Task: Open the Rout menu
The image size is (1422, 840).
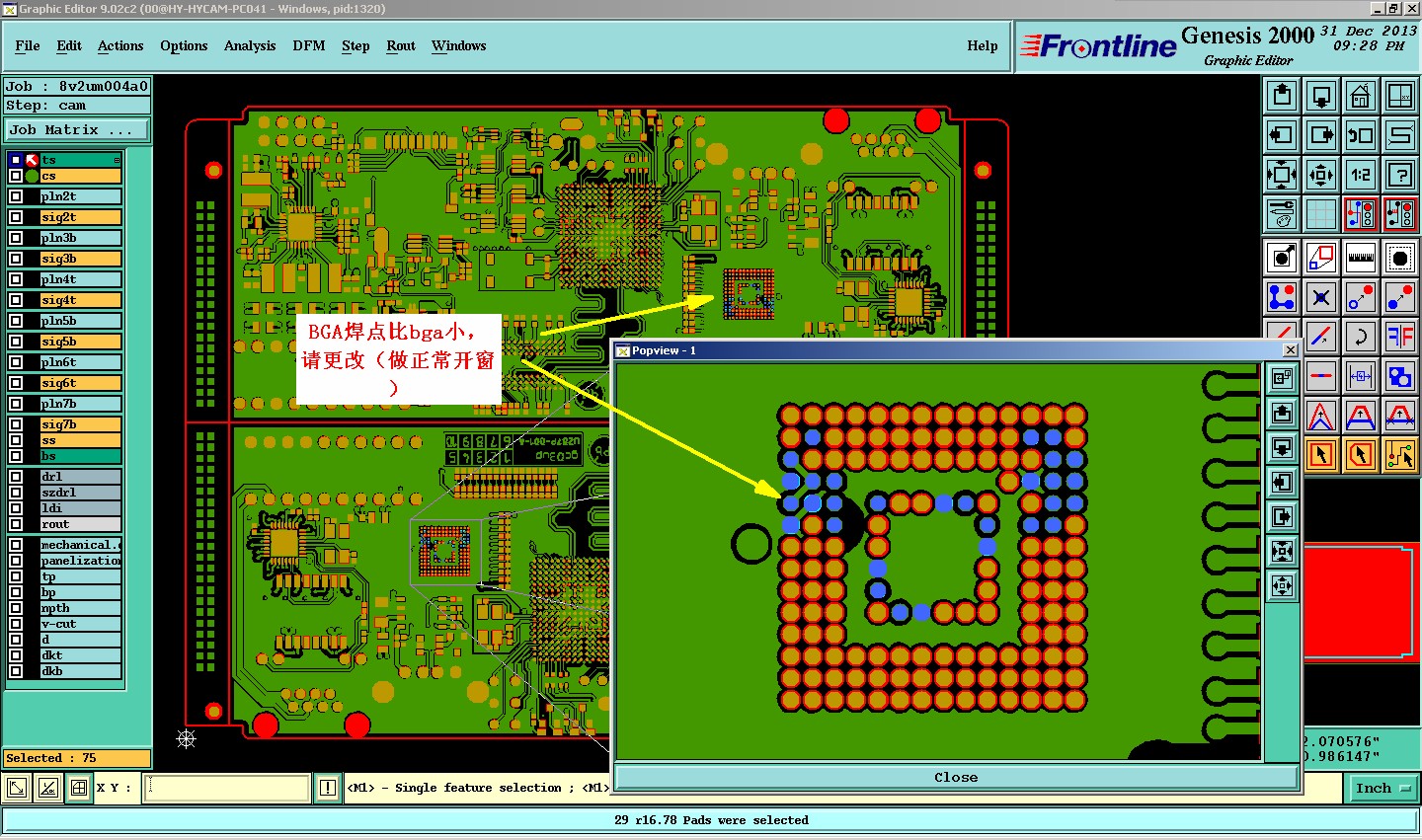Action: [401, 45]
